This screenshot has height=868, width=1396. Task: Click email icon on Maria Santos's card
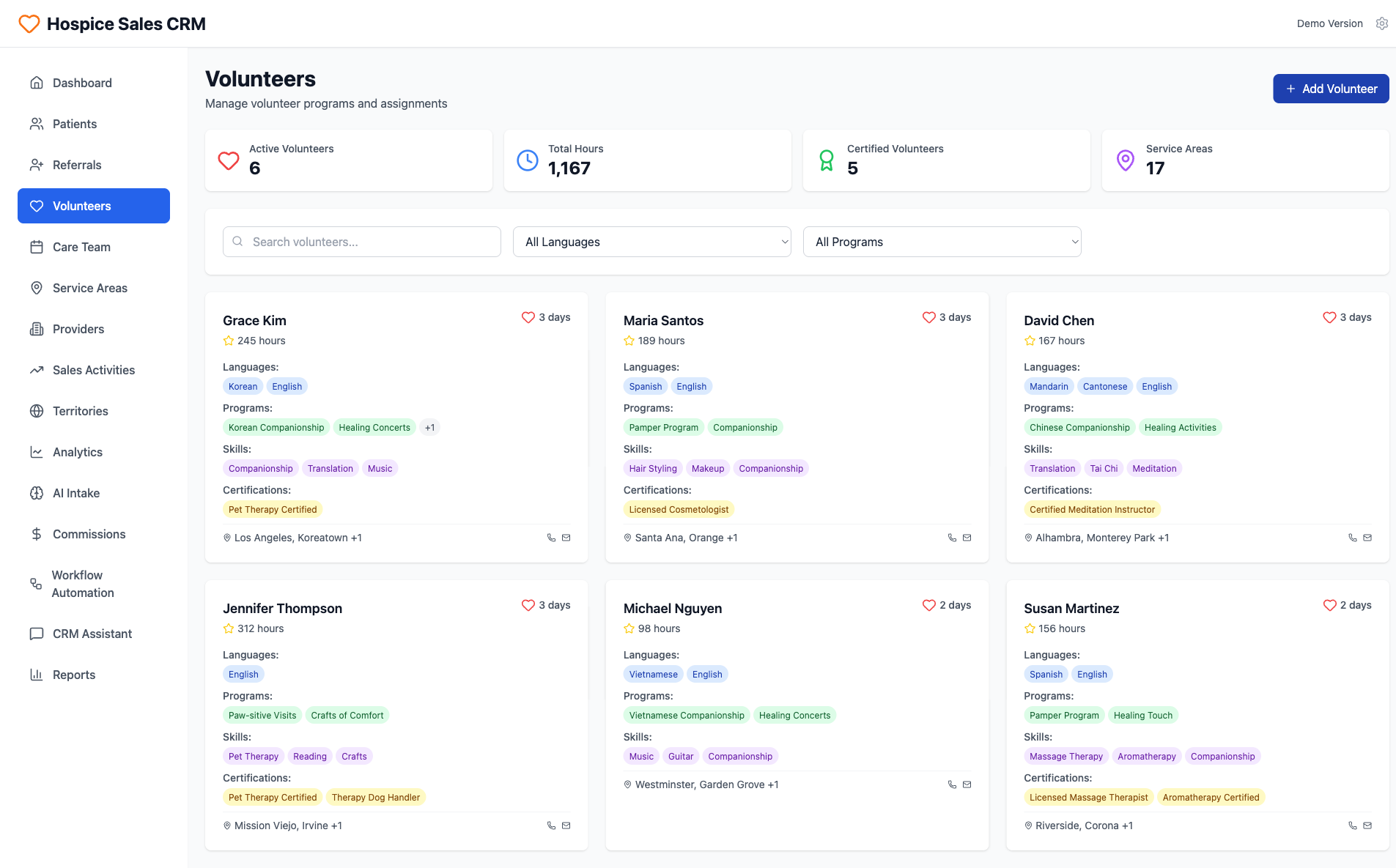coord(967,538)
